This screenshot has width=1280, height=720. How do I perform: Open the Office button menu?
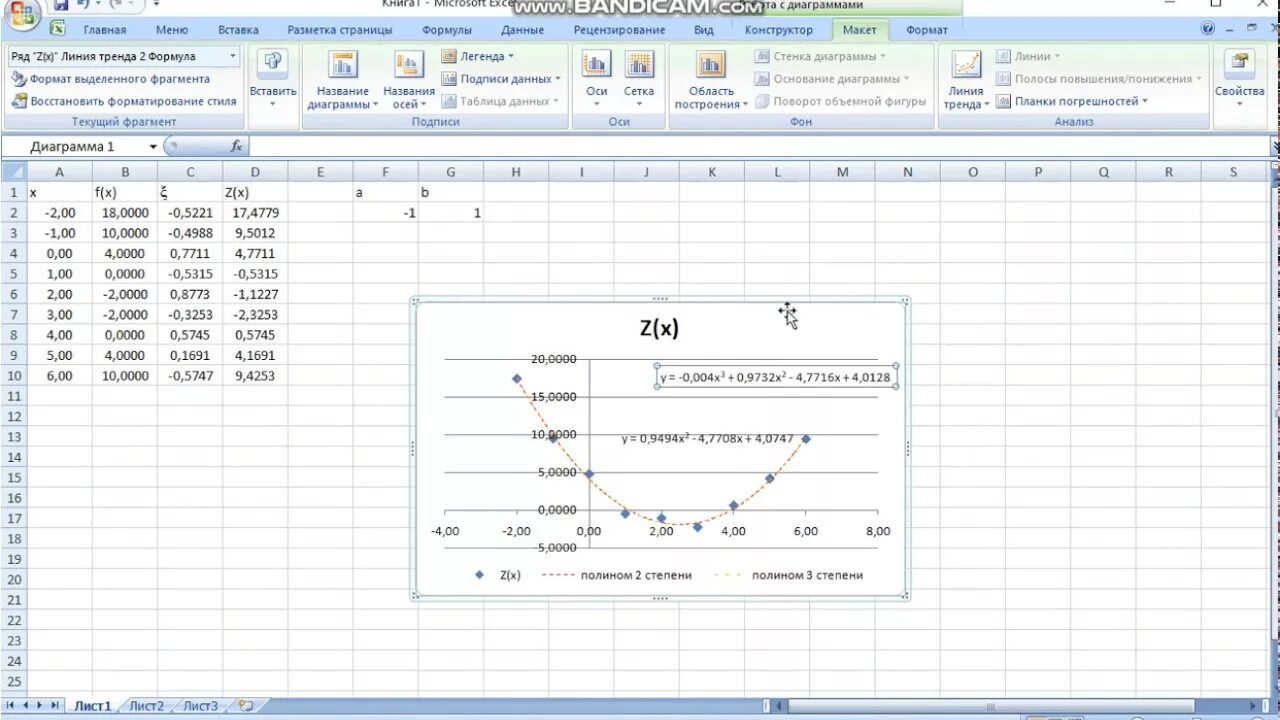pyautogui.click(x=20, y=12)
